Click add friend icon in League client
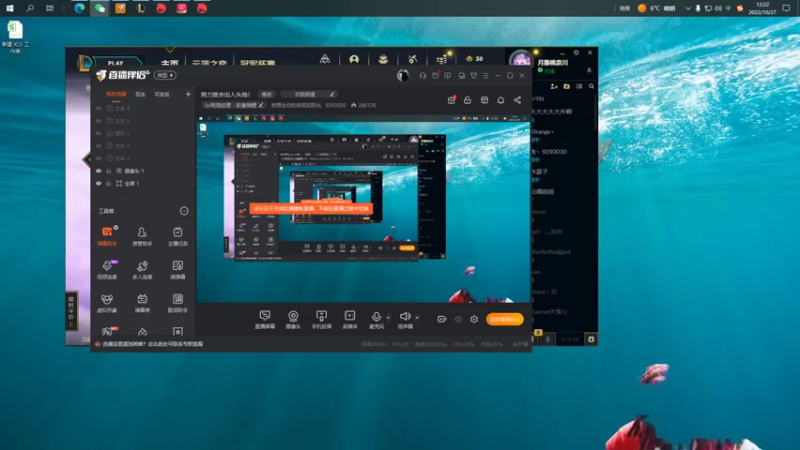This screenshot has height=450, width=800. click(554, 86)
